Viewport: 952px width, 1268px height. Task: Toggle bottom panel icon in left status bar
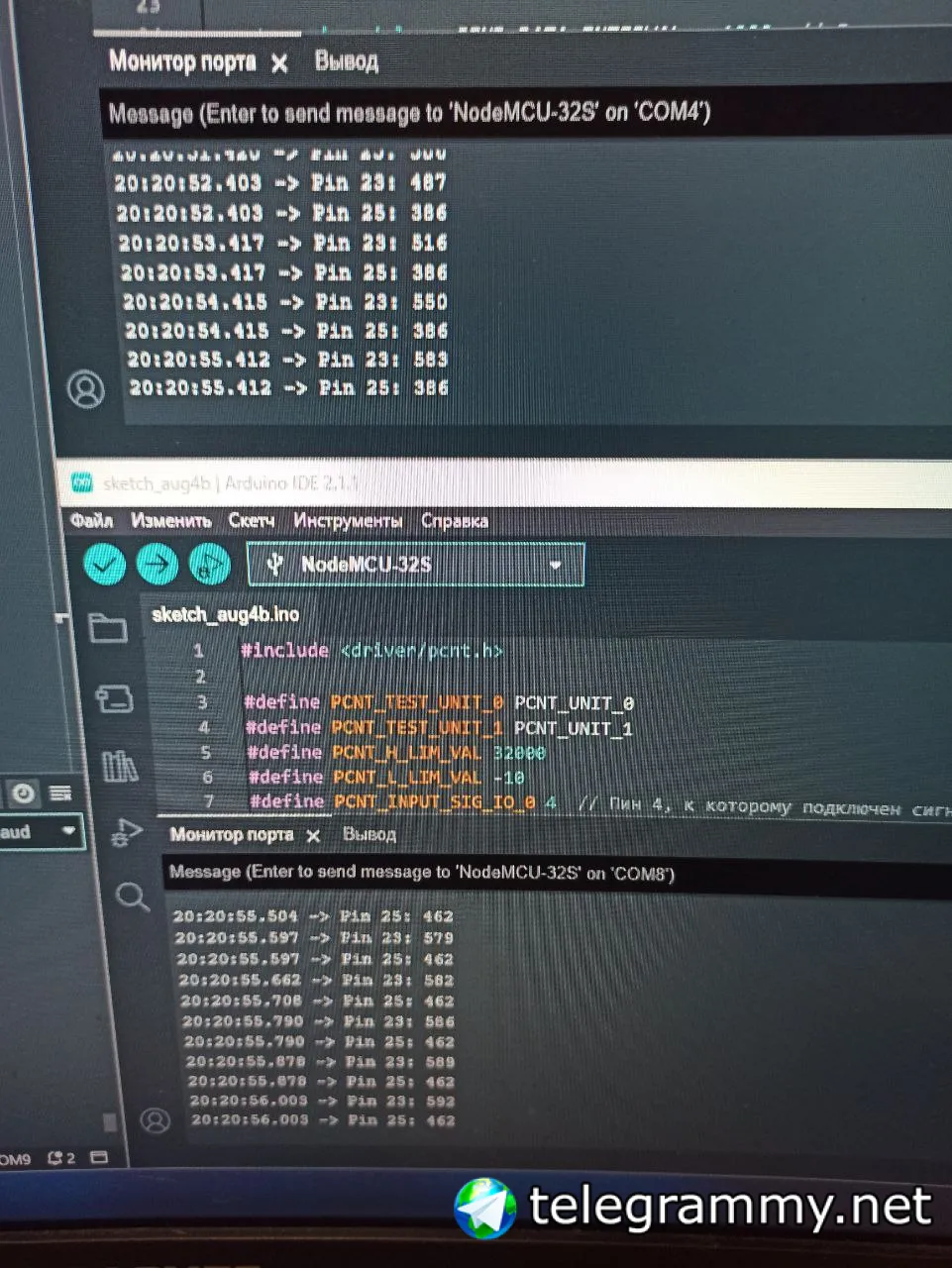click(99, 1157)
